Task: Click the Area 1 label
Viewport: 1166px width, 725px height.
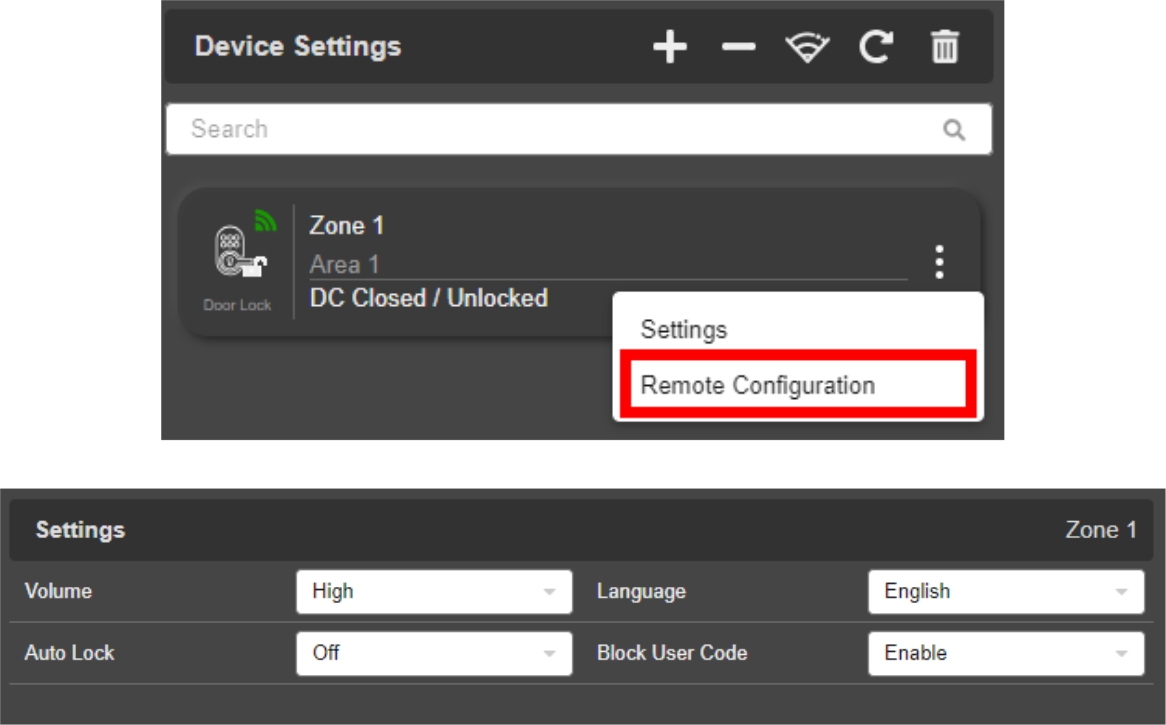Action: (x=344, y=264)
